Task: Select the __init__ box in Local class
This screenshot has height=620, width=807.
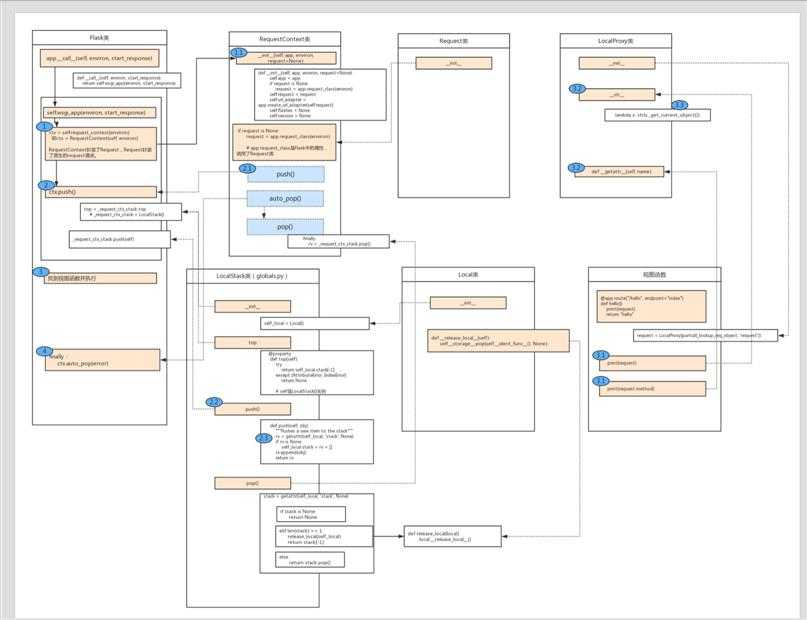Action: [x=468, y=303]
